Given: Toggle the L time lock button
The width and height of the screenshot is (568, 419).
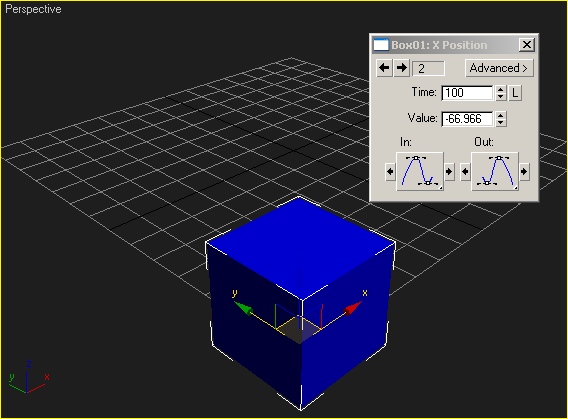Looking at the screenshot, I should tap(515, 93).
